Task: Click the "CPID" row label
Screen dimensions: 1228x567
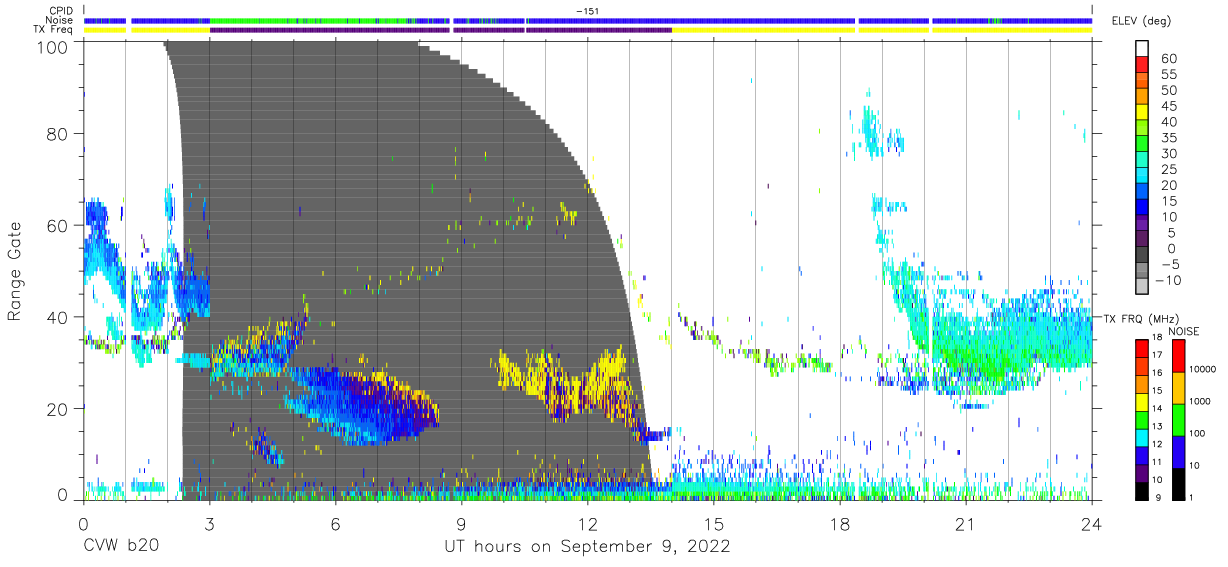Action: 62,10
